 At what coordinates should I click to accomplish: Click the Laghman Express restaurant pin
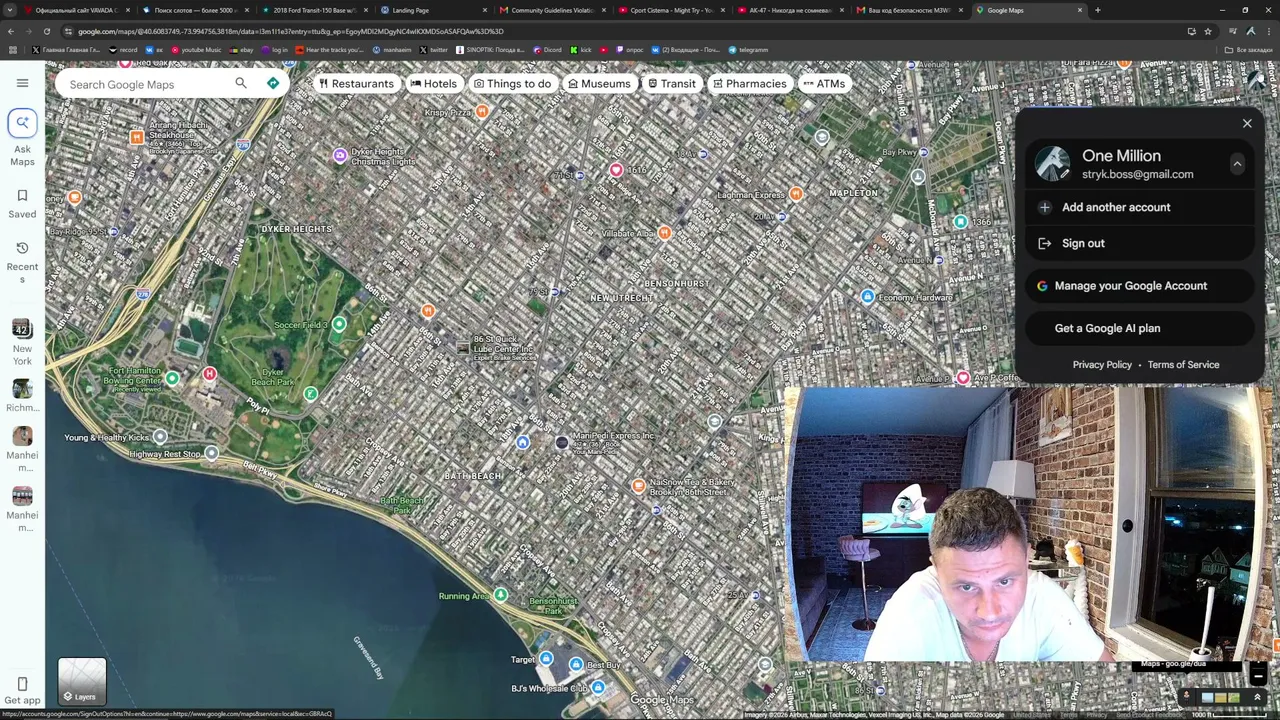click(x=796, y=194)
